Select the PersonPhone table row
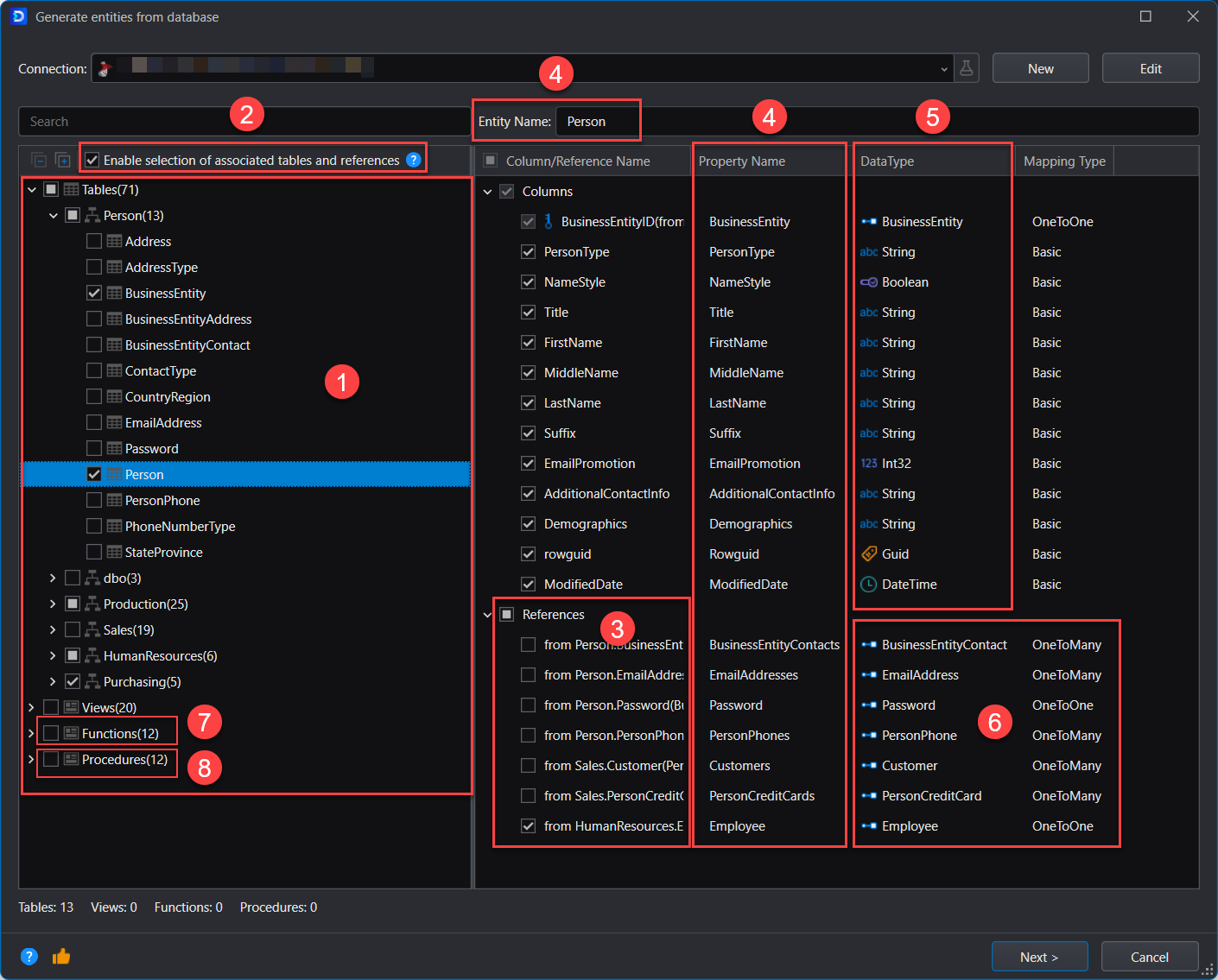Image resolution: width=1218 pixels, height=980 pixels. tap(246, 500)
